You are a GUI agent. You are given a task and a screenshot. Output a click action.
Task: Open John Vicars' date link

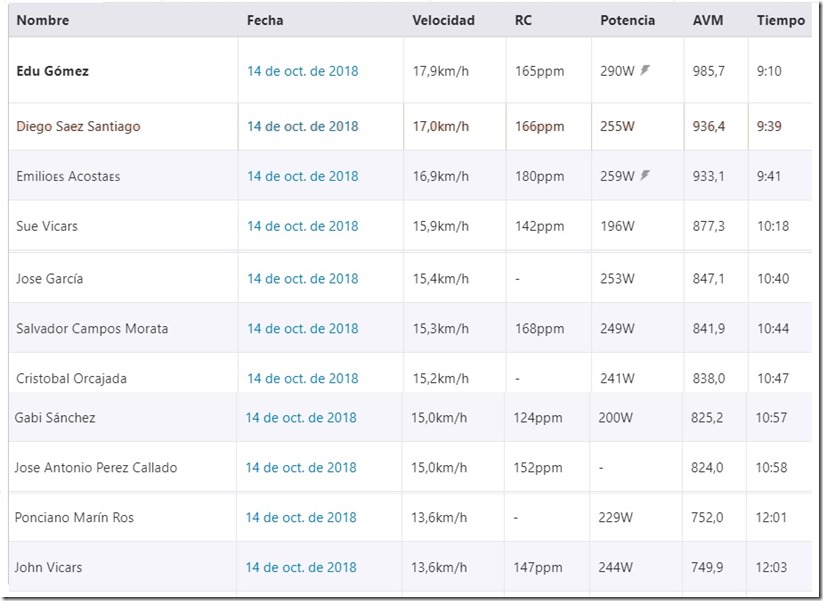(301, 567)
